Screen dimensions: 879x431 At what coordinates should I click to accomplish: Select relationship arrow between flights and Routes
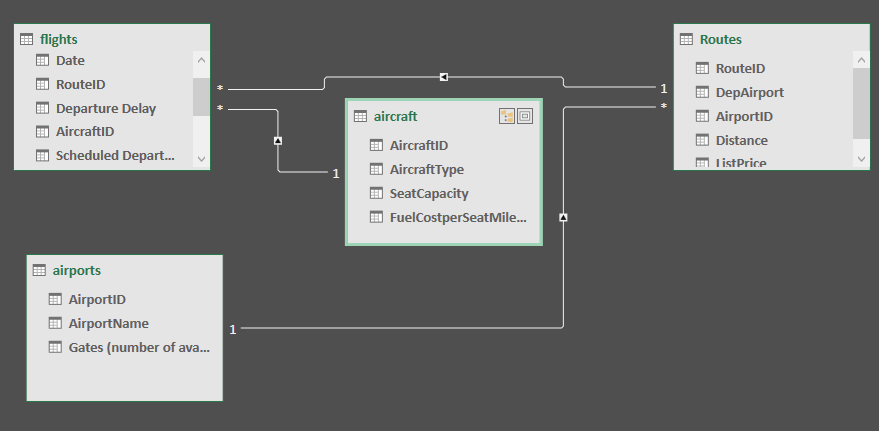point(443,76)
